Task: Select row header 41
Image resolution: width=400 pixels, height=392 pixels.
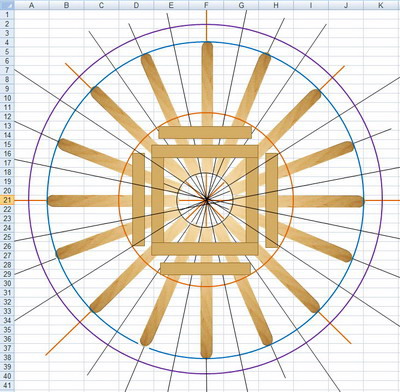Action: pyautogui.click(x=7, y=386)
